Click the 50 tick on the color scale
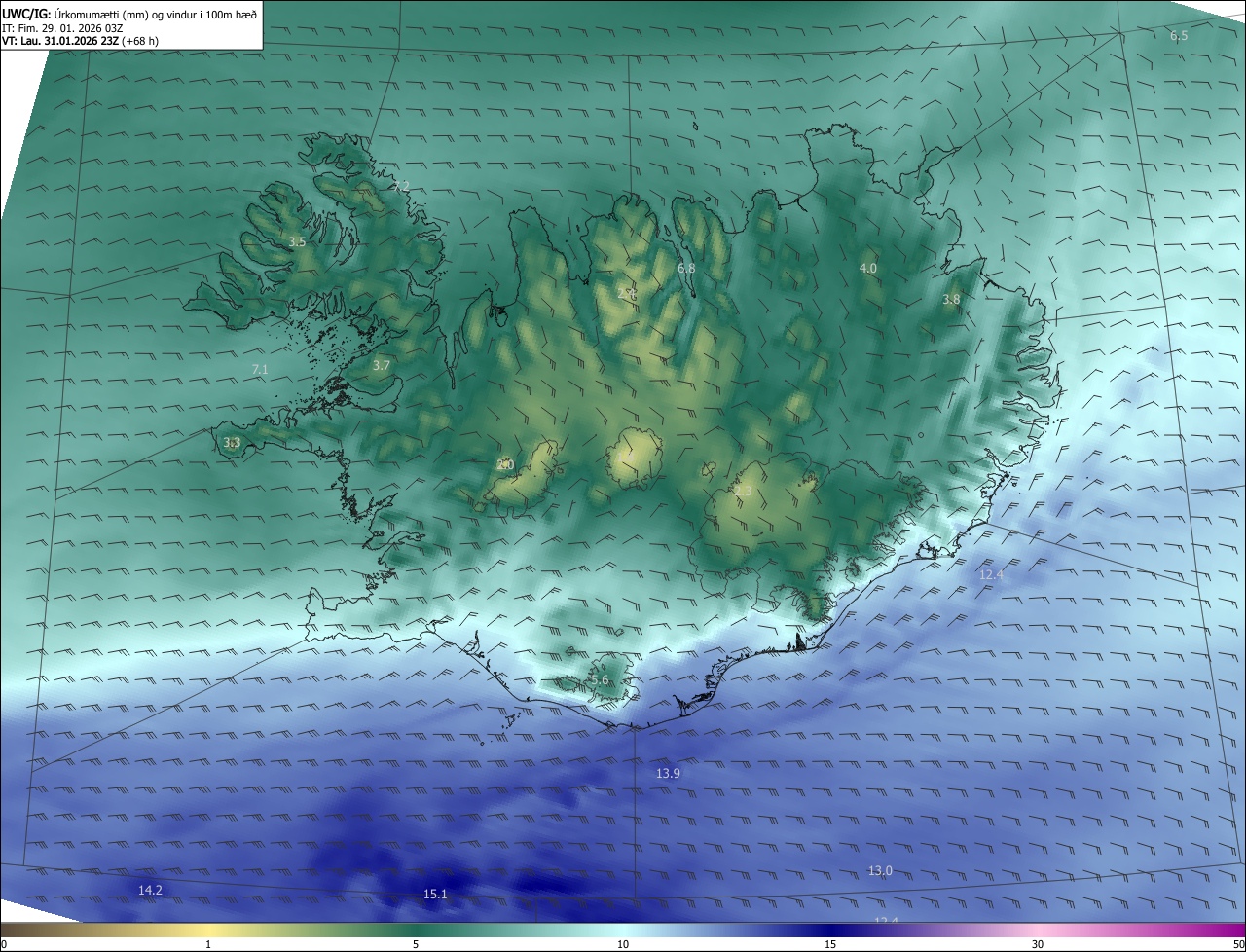The height and width of the screenshot is (952, 1246). 1238,944
